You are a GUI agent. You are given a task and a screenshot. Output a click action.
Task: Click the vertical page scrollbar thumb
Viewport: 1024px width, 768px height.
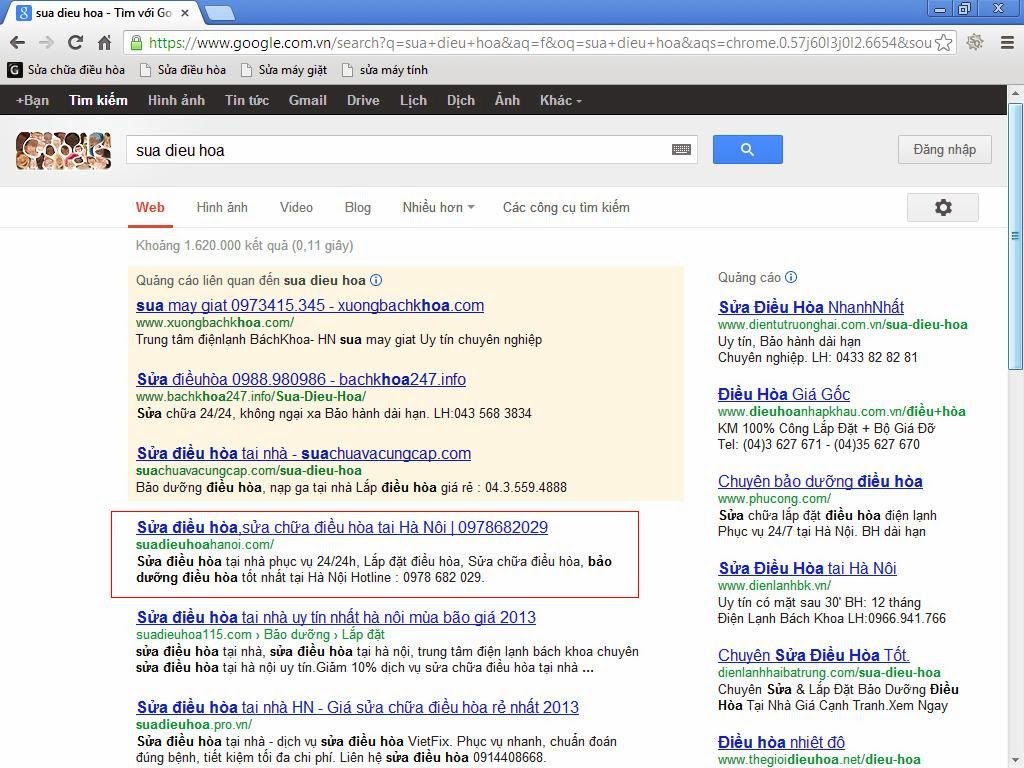point(1015,236)
